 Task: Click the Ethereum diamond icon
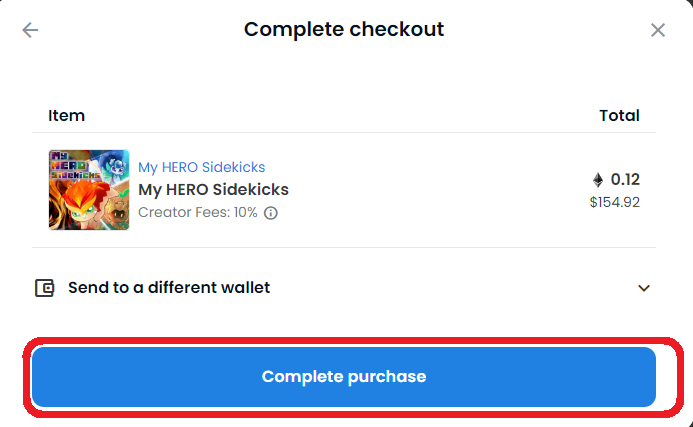point(598,179)
